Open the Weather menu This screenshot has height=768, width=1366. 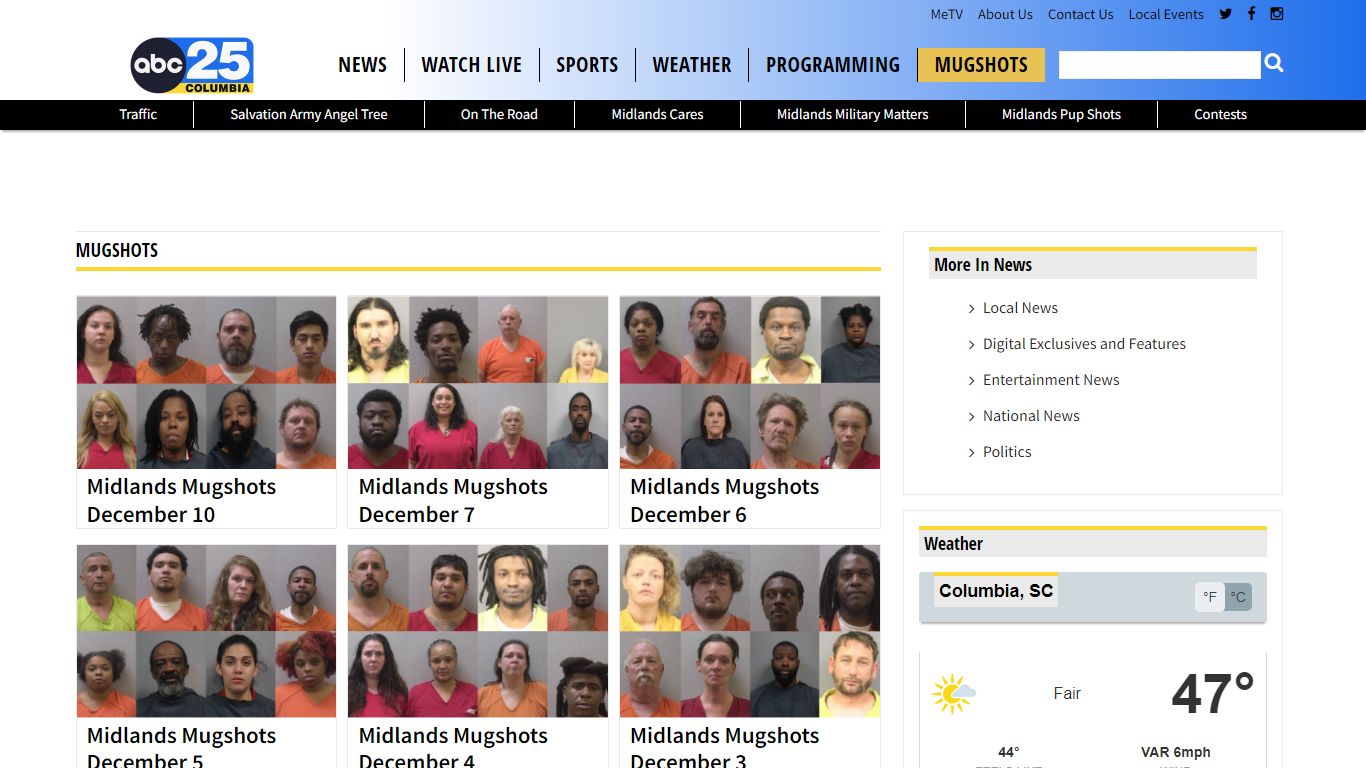coord(692,65)
